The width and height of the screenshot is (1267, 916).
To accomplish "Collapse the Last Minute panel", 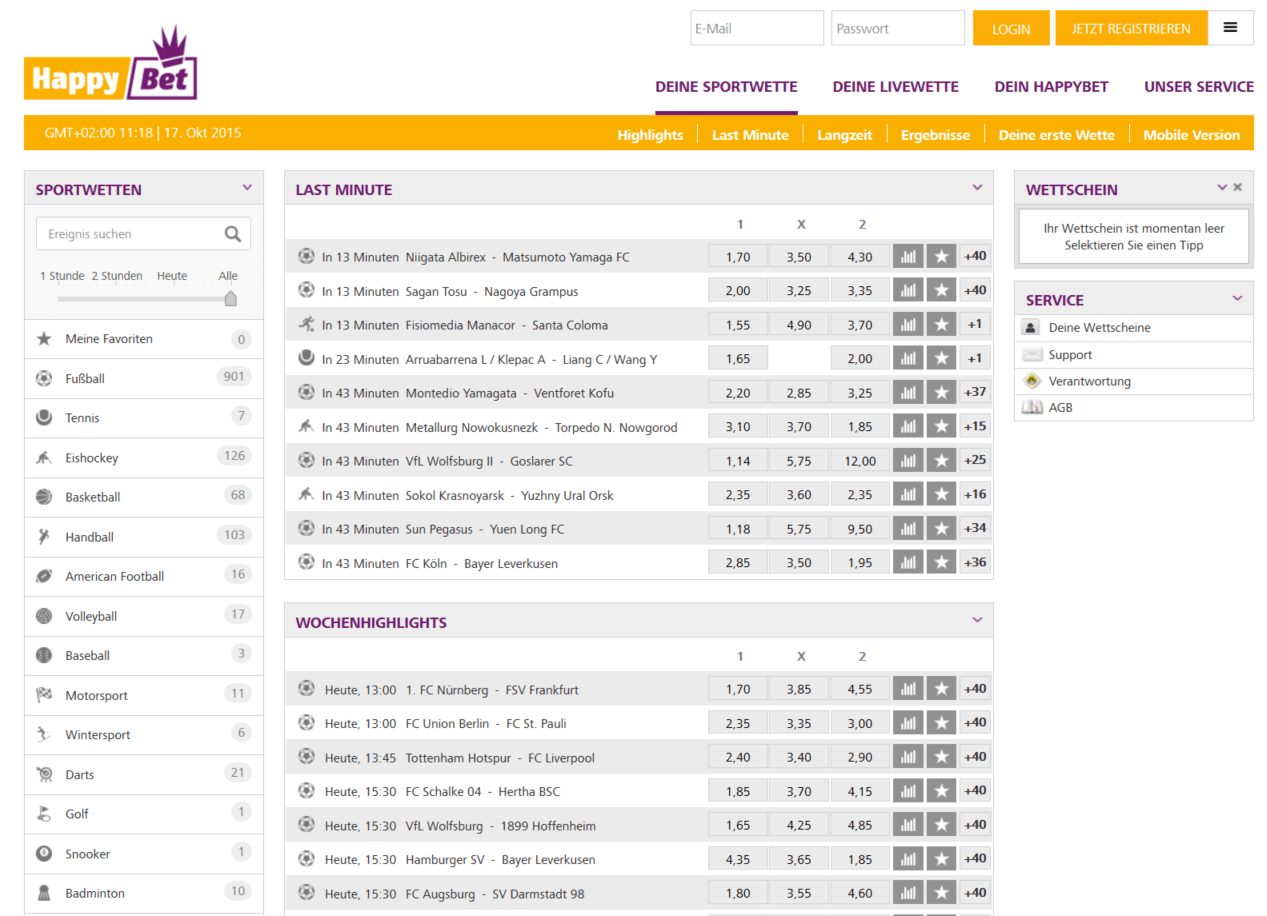I will (x=977, y=187).
